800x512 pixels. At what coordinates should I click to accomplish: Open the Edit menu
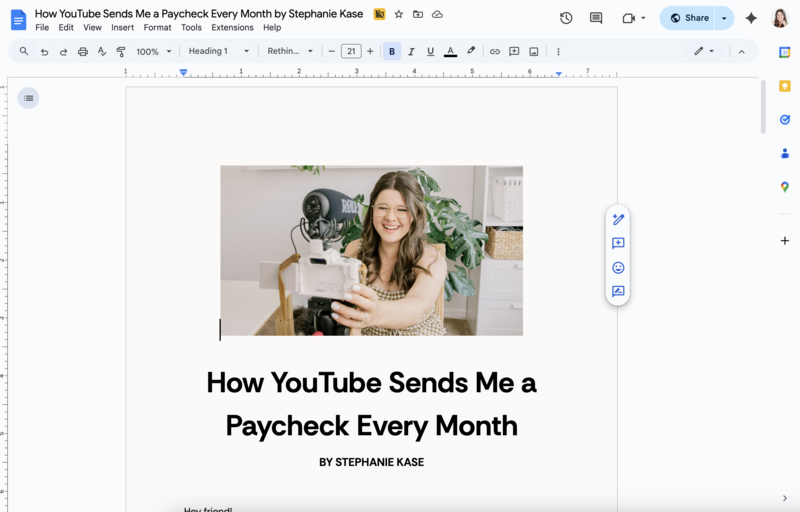tap(66, 28)
